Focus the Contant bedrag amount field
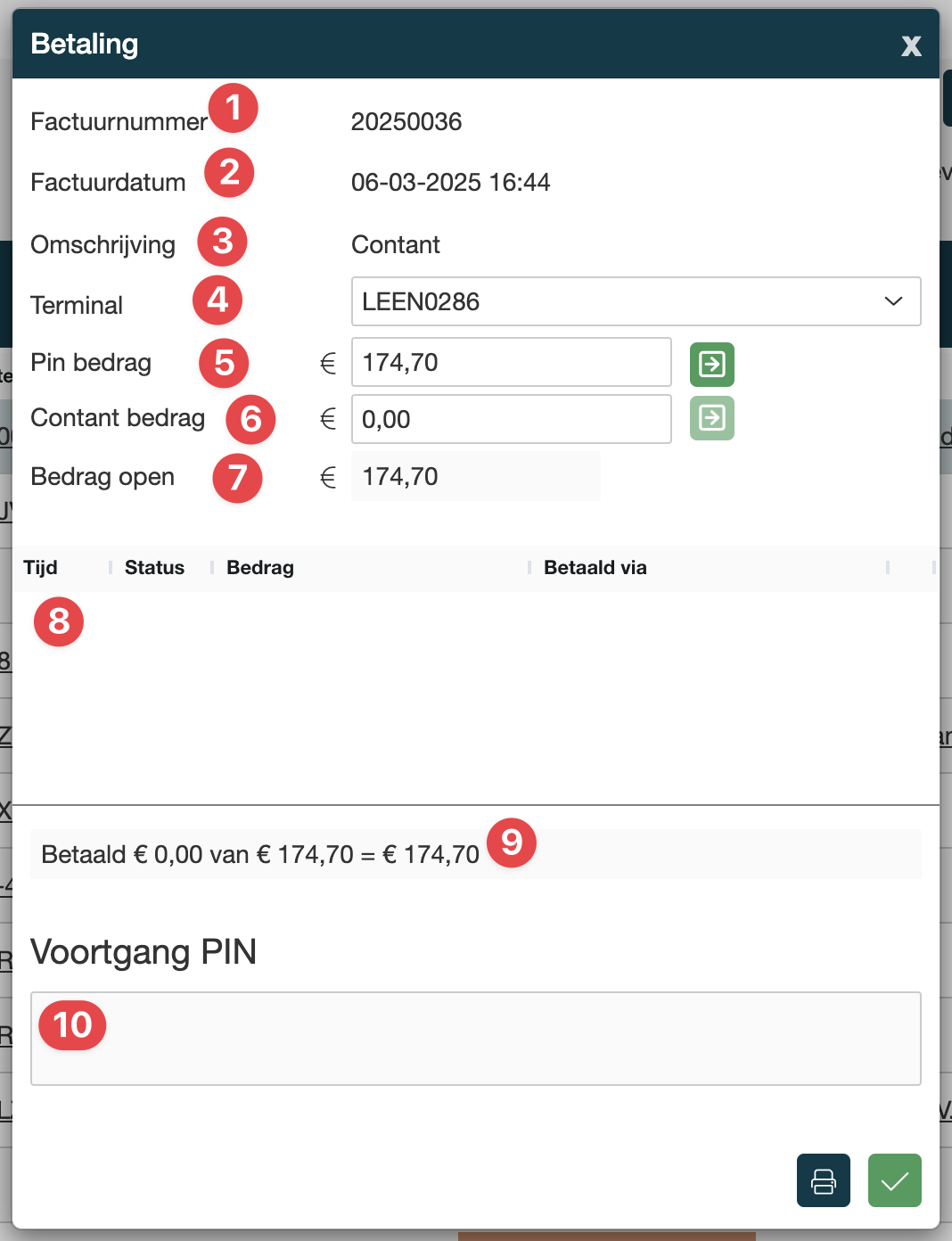This screenshot has width=952, height=1241. pos(511,419)
